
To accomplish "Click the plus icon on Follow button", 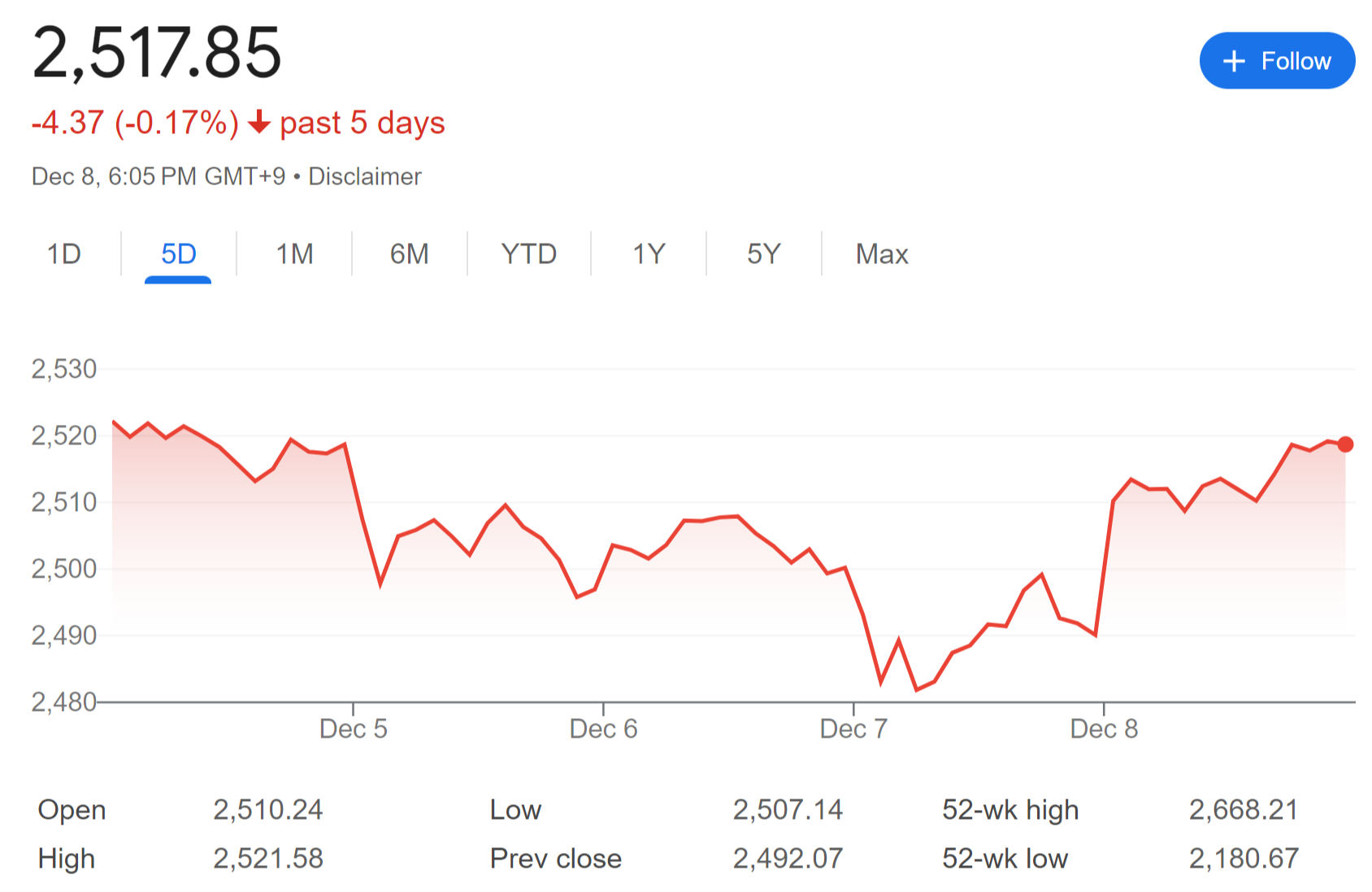I will (1234, 61).
